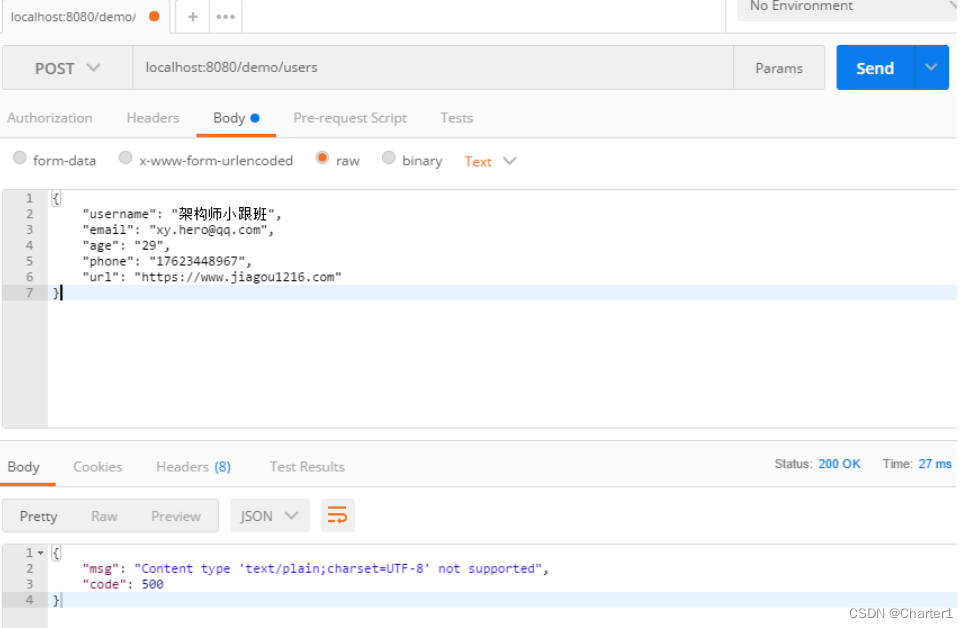Open a new request tab with the plus icon

(x=191, y=16)
